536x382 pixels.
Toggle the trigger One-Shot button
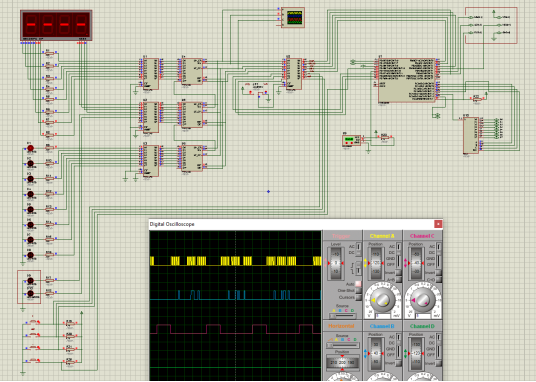click(358, 291)
